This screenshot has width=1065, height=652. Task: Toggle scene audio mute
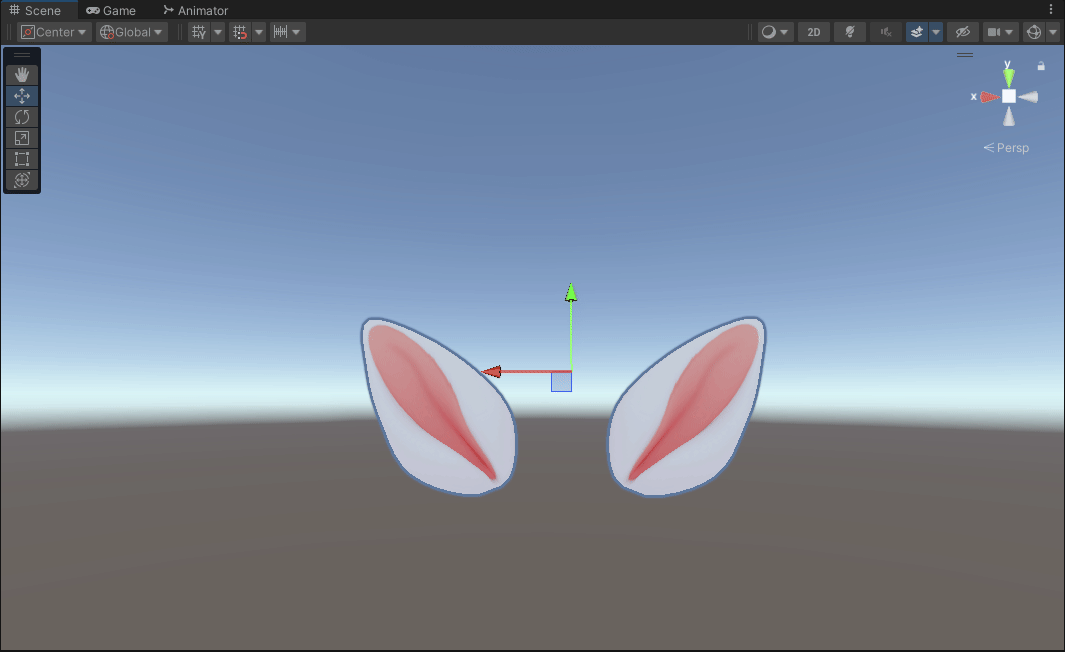point(886,32)
